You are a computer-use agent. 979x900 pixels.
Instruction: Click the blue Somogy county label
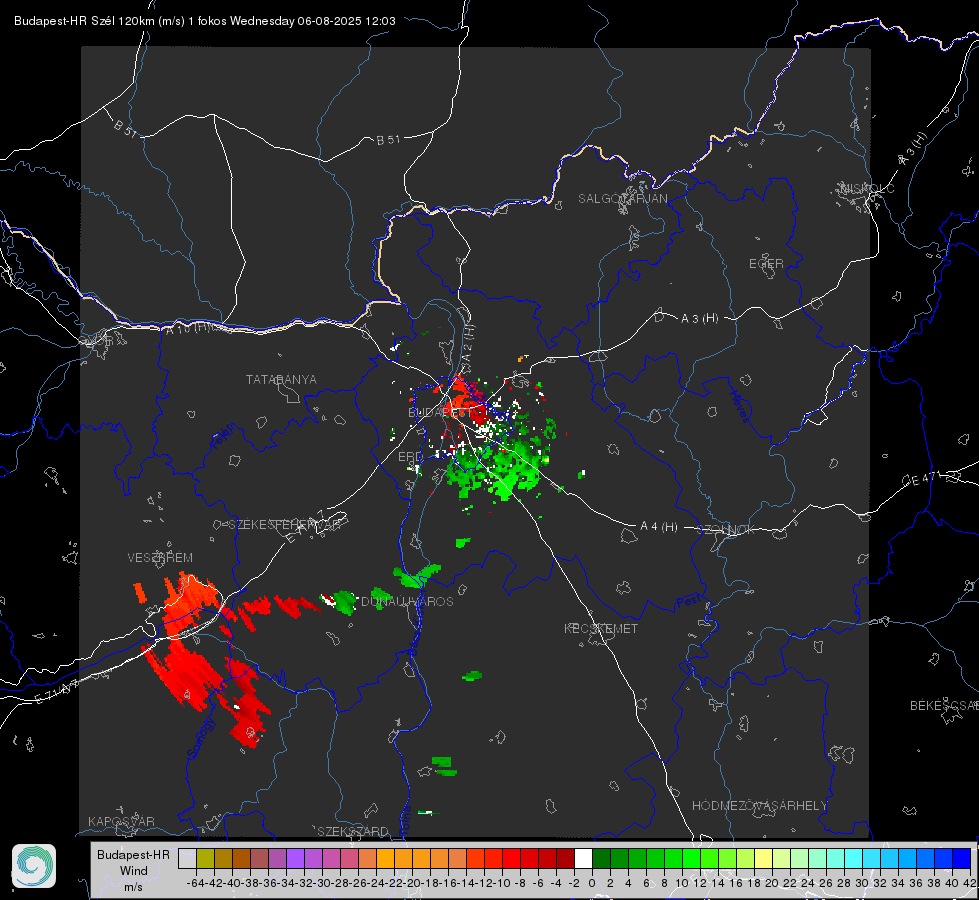point(201,738)
